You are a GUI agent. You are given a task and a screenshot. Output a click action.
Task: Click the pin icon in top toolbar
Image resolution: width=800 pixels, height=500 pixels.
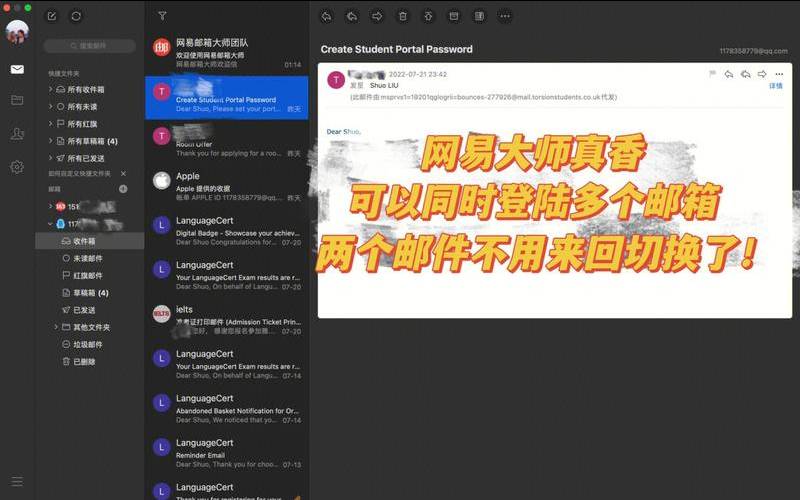click(x=428, y=16)
